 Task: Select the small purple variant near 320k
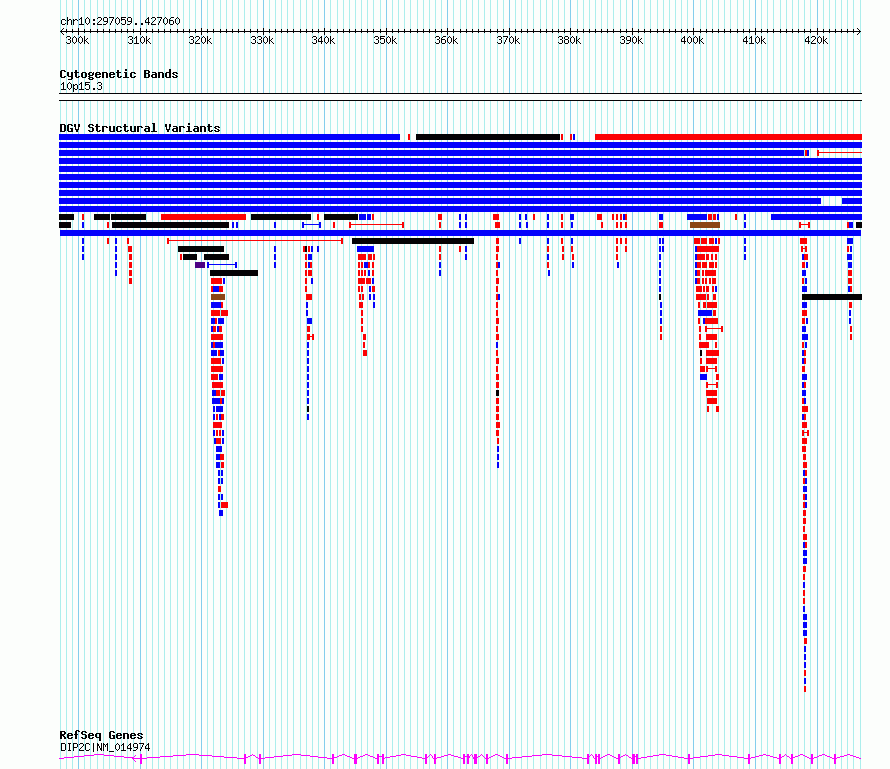pyautogui.click(x=200, y=265)
